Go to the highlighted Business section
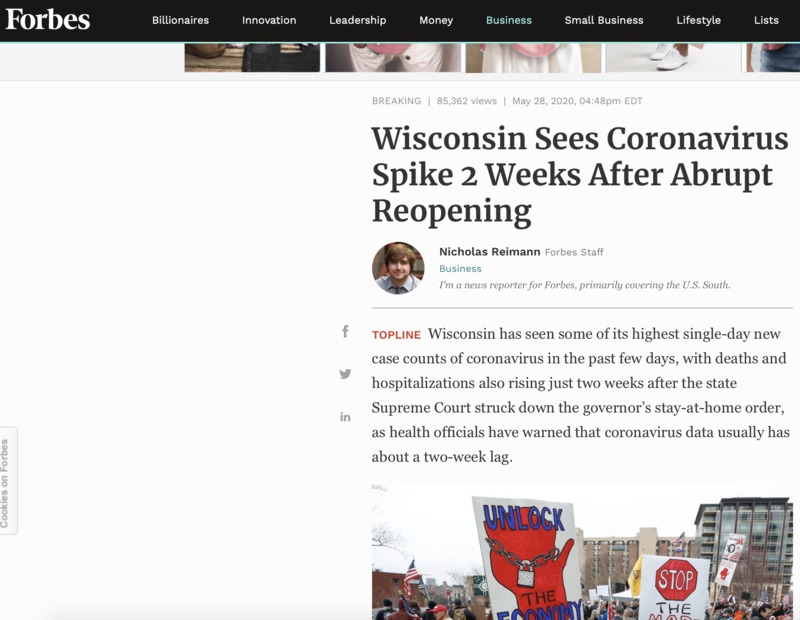The height and width of the screenshot is (620, 800). (509, 20)
